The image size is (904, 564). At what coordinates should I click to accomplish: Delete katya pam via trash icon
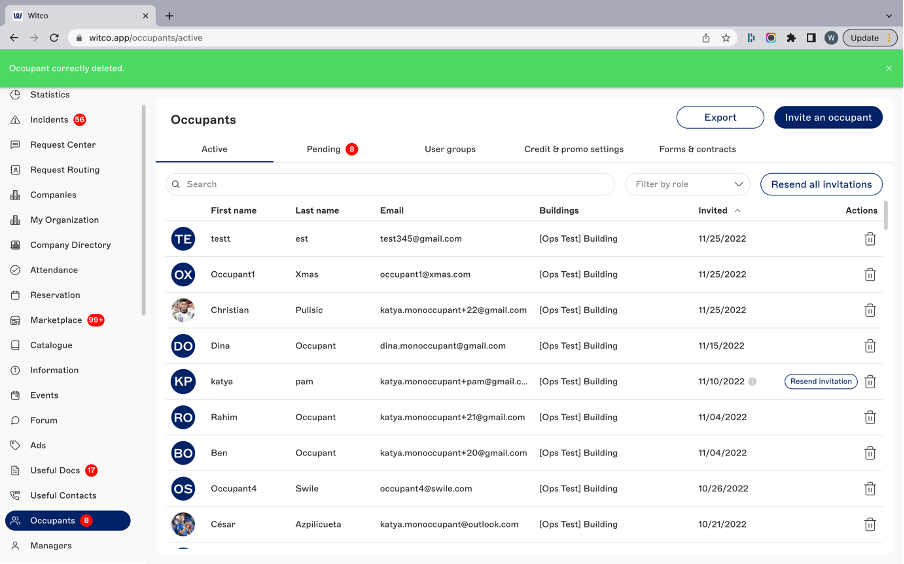(869, 382)
